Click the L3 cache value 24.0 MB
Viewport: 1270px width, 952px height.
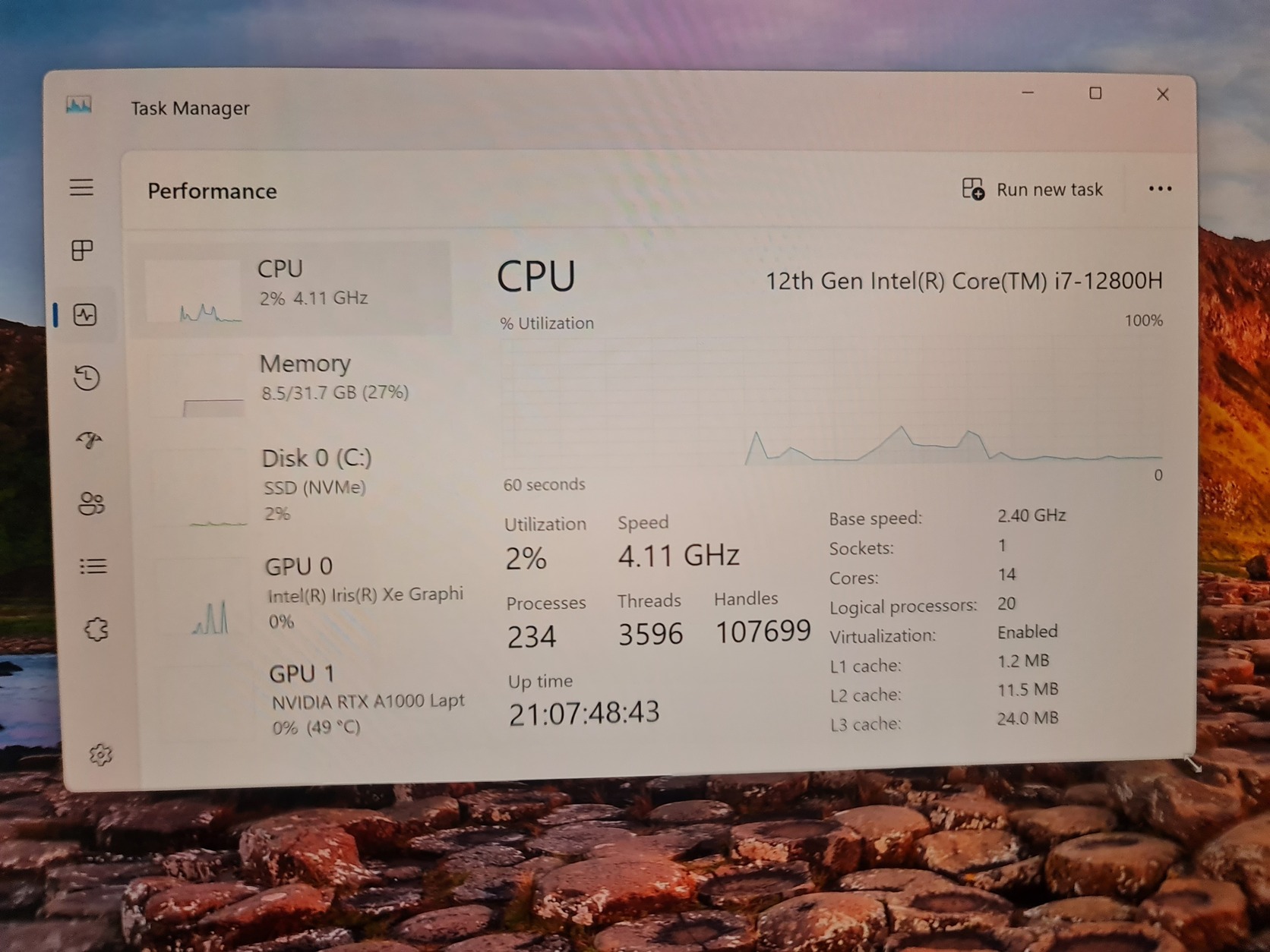1028,718
